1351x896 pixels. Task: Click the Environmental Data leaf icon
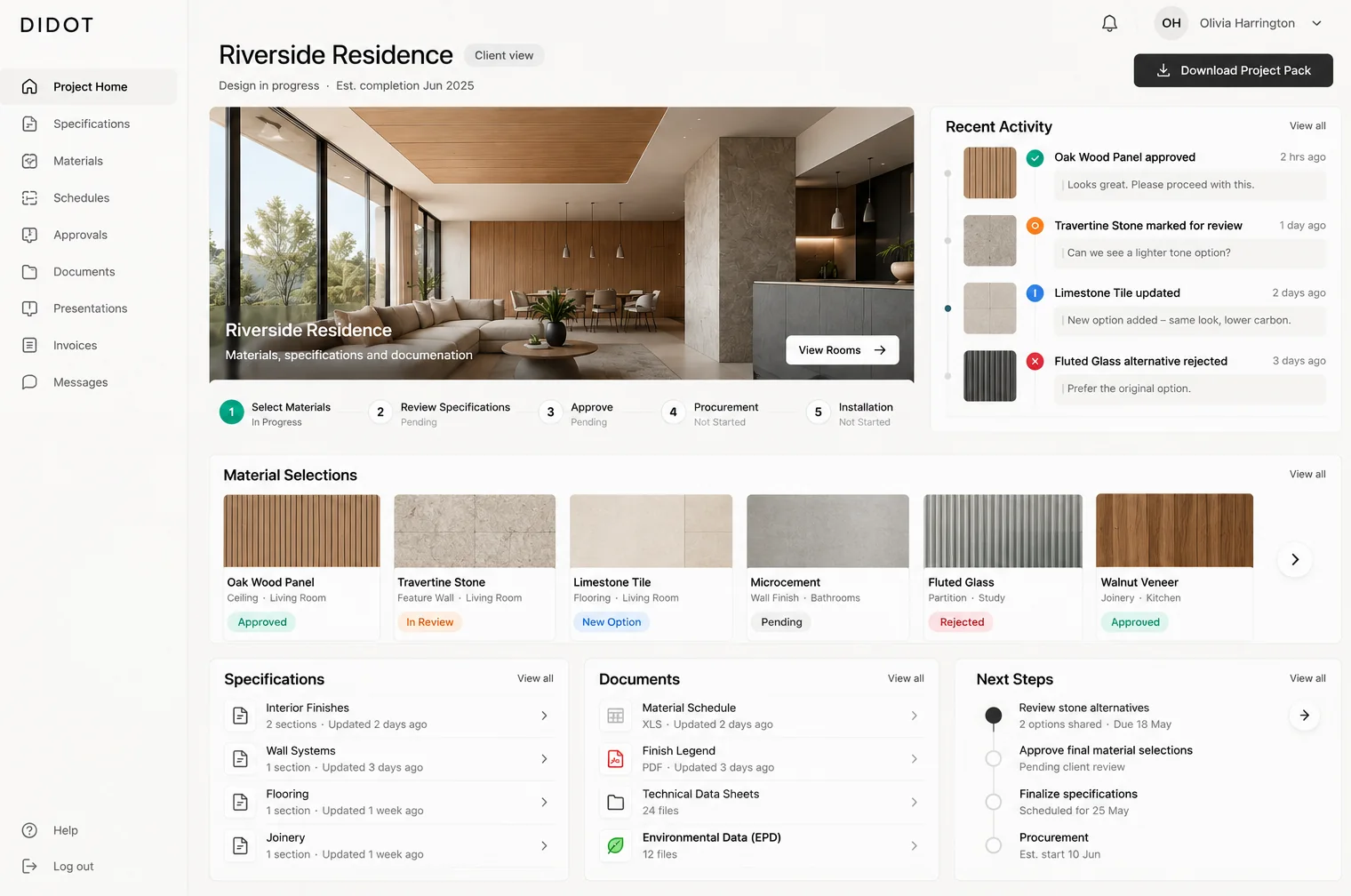point(615,845)
